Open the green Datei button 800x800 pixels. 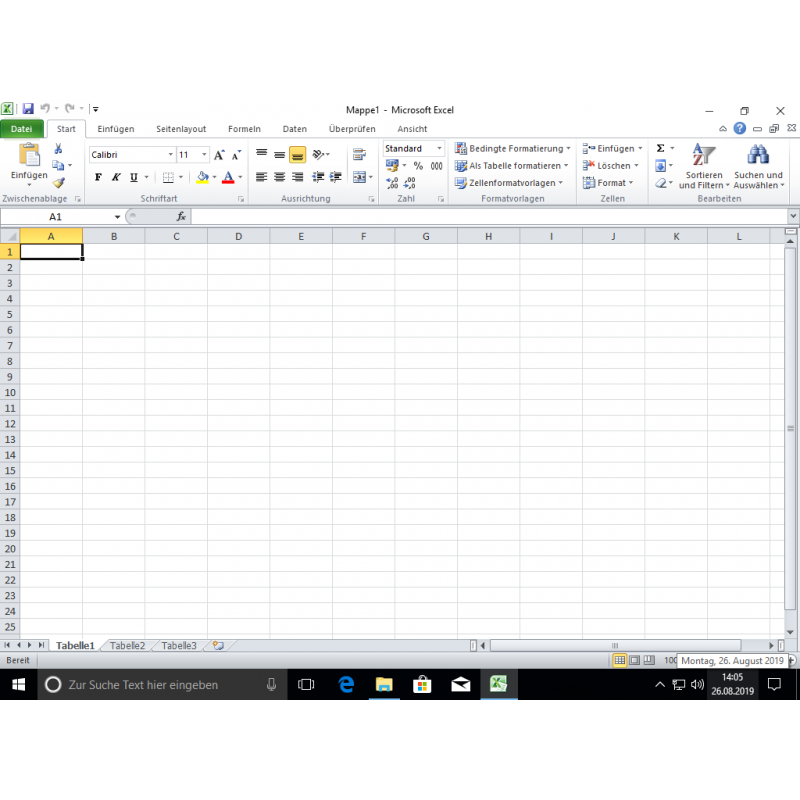click(x=22, y=129)
